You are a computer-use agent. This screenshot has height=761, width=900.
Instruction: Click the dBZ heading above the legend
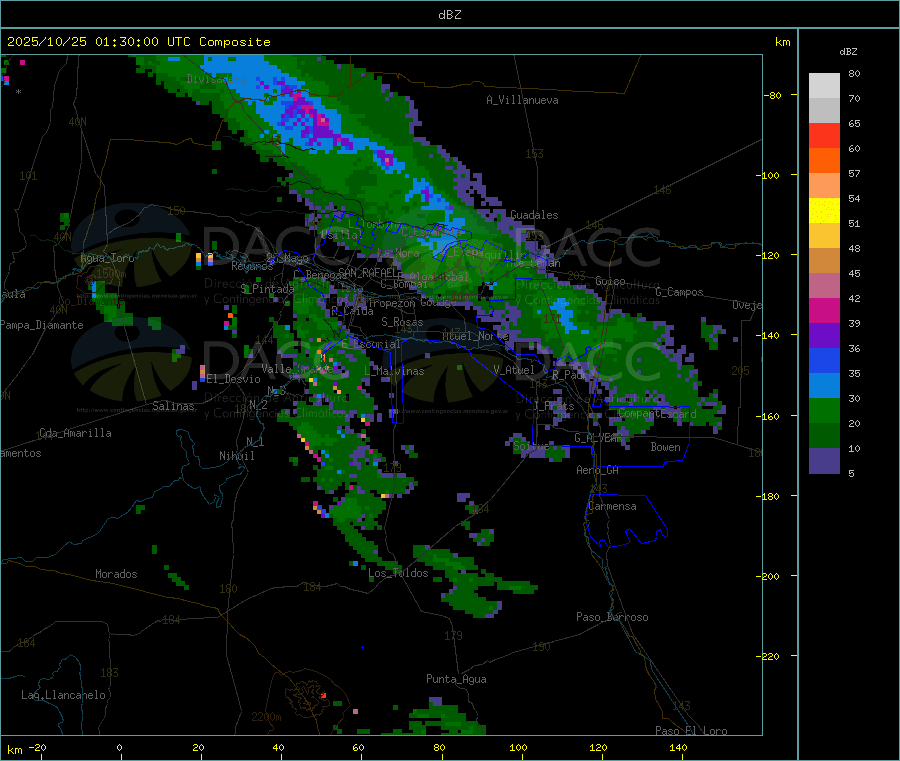coord(848,52)
